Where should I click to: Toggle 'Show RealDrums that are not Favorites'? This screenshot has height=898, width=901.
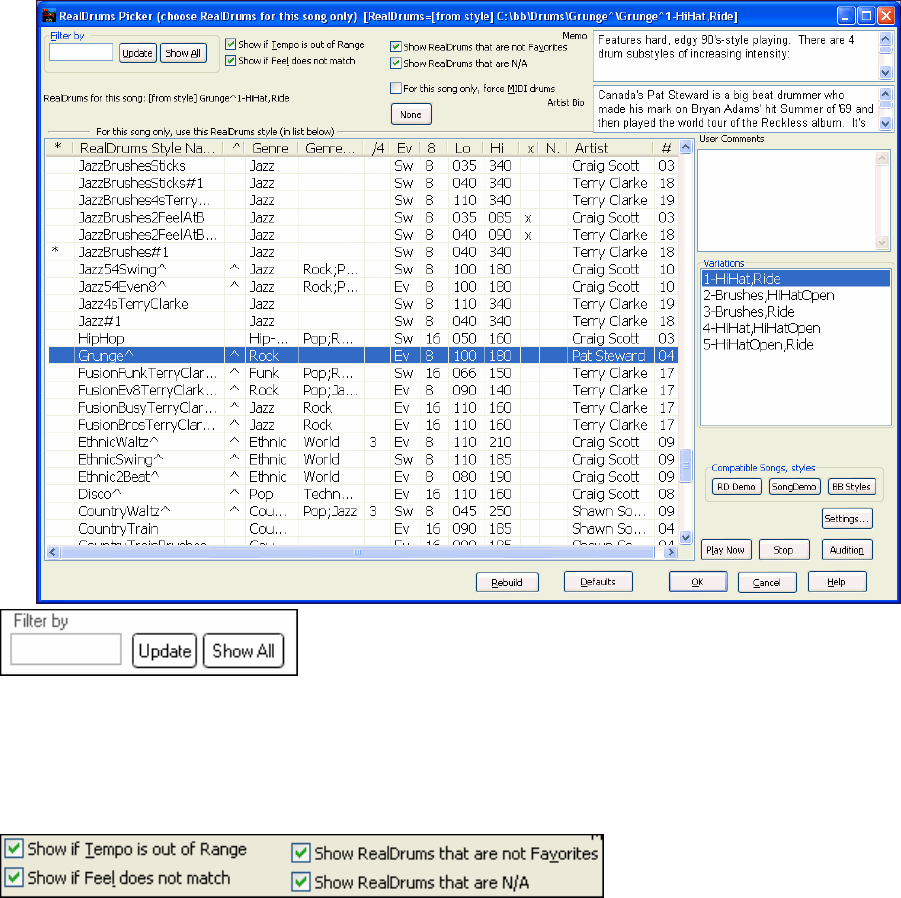click(396, 47)
